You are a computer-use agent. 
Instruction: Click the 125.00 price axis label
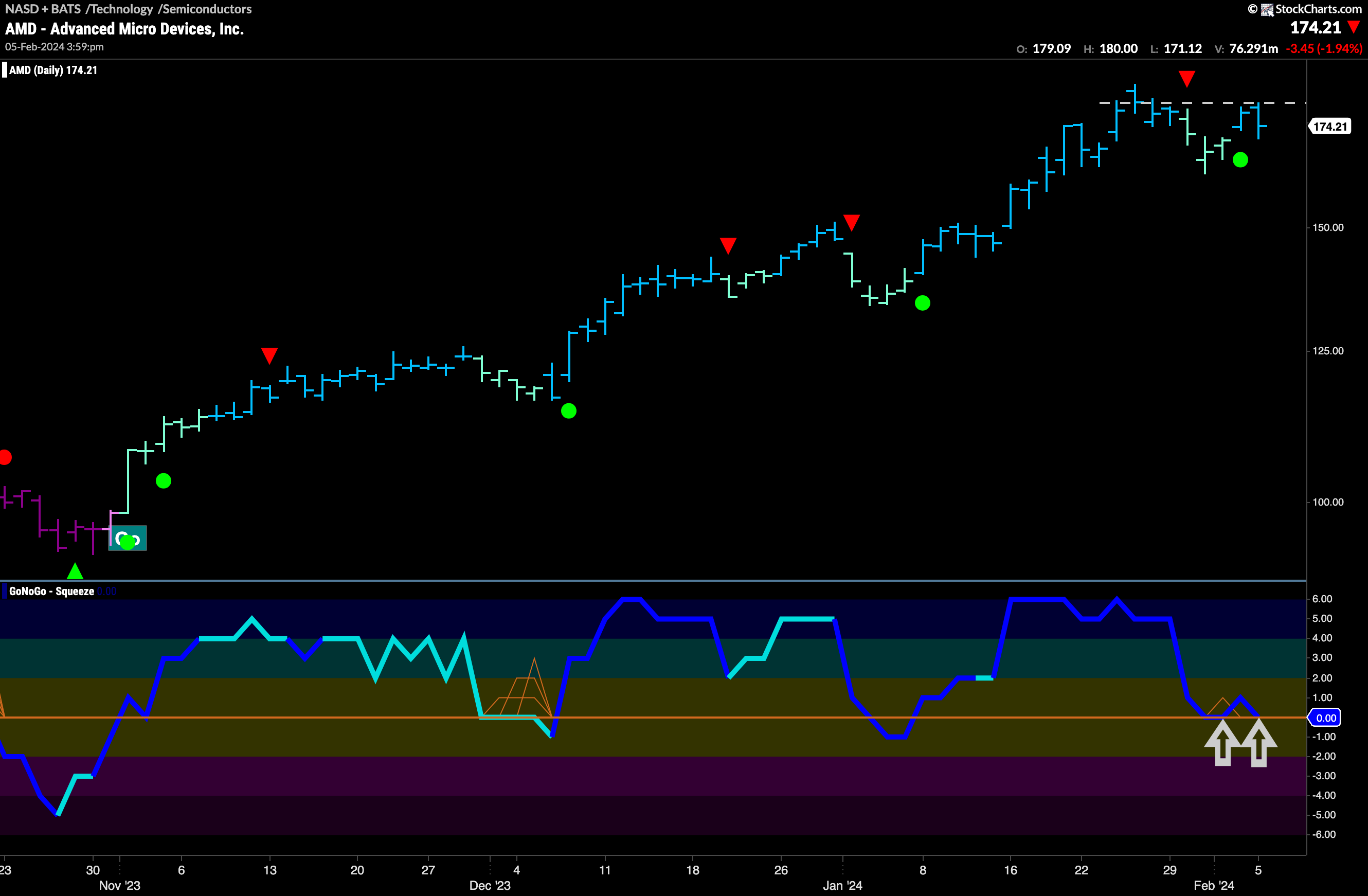pyautogui.click(x=1328, y=351)
